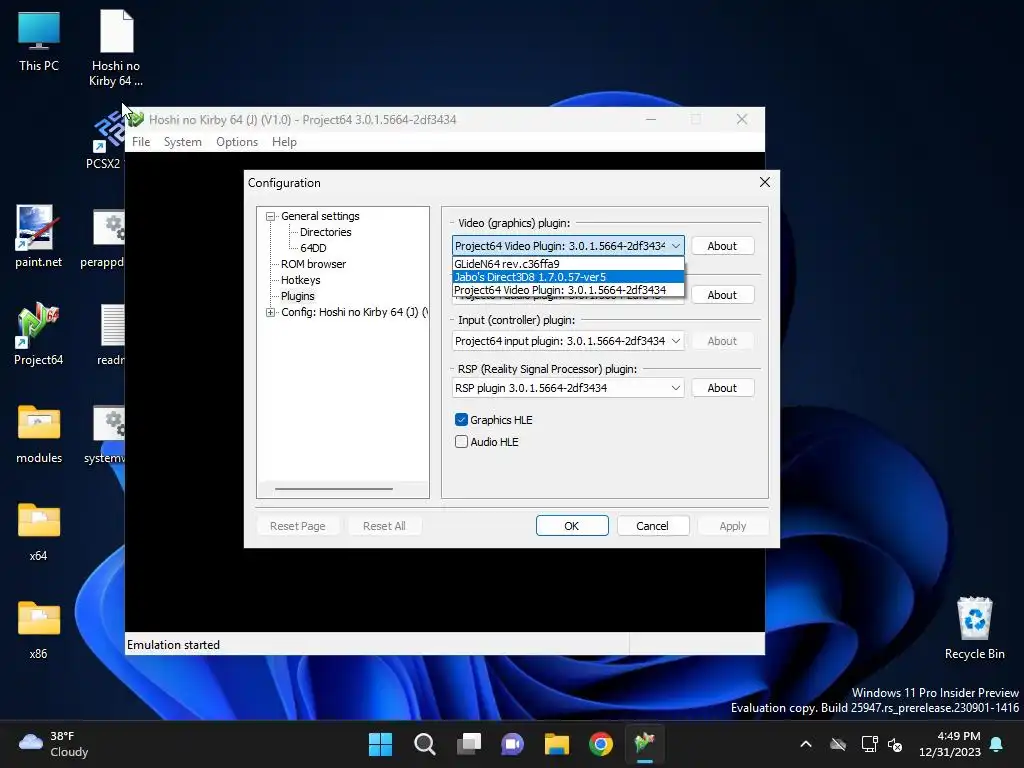Click the muted volume tray icon
Viewport: 1024px width, 768px height.
point(895,744)
